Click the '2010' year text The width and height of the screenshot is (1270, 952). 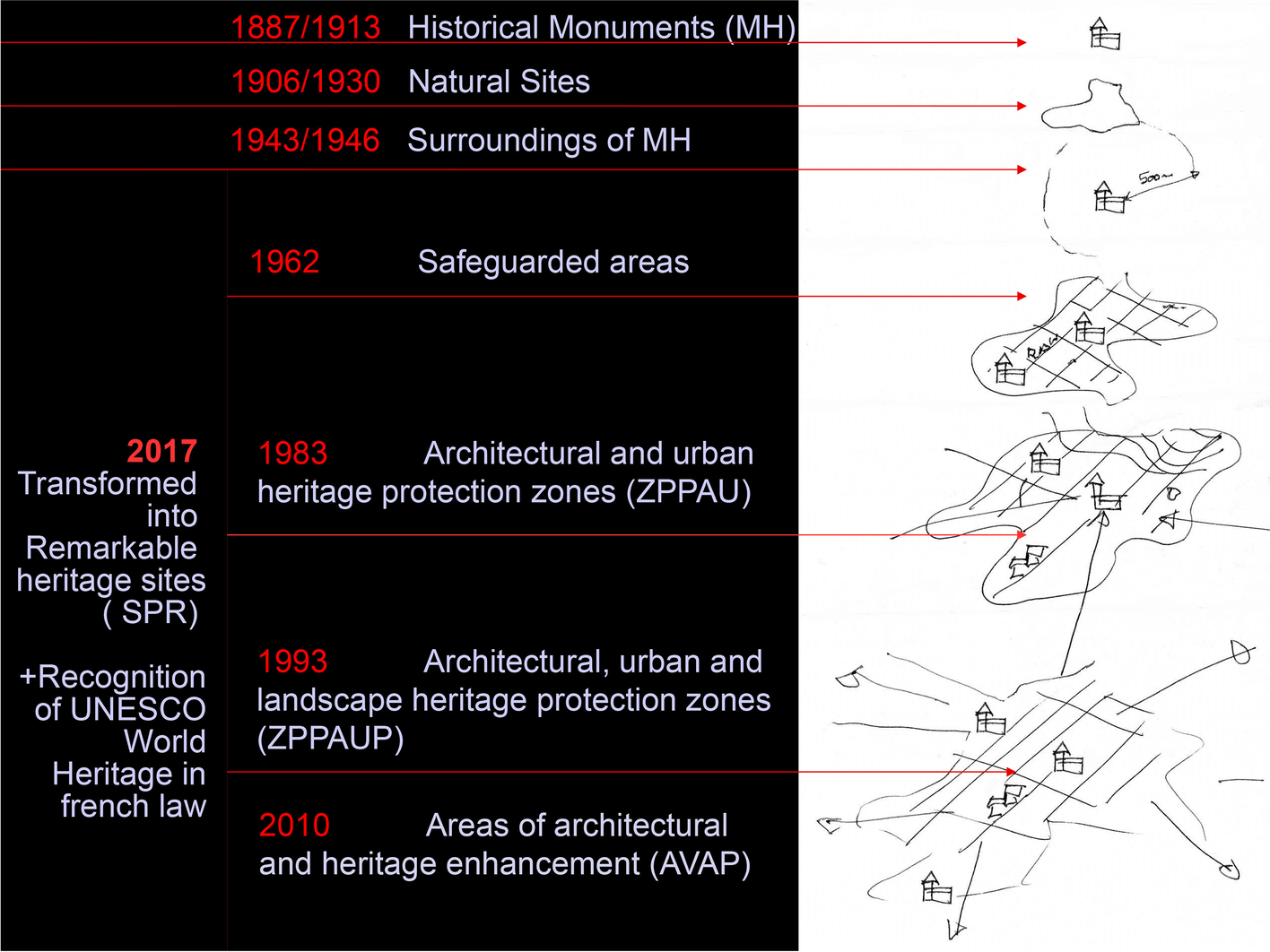294,826
